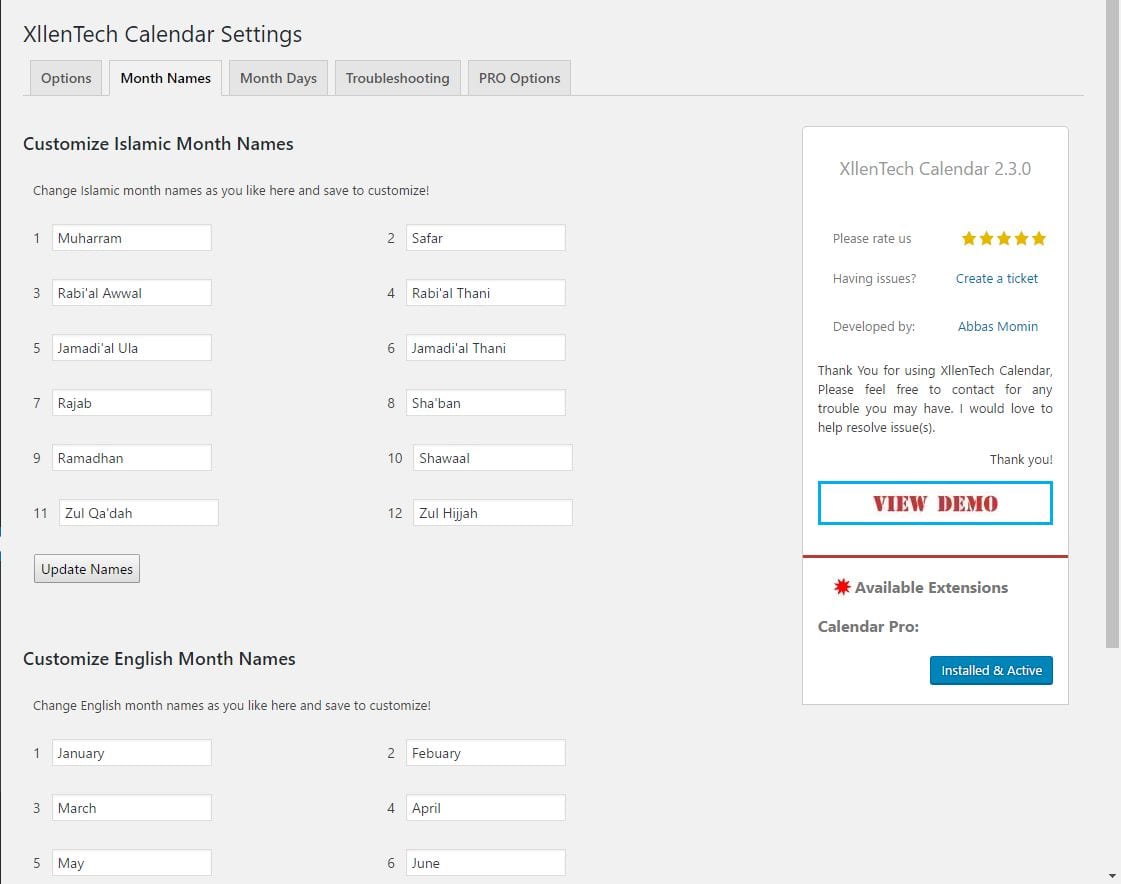Click the VIEW DEMO banner button
Image resolution: width=1121 pixels, height=884 pixels.
935,503
